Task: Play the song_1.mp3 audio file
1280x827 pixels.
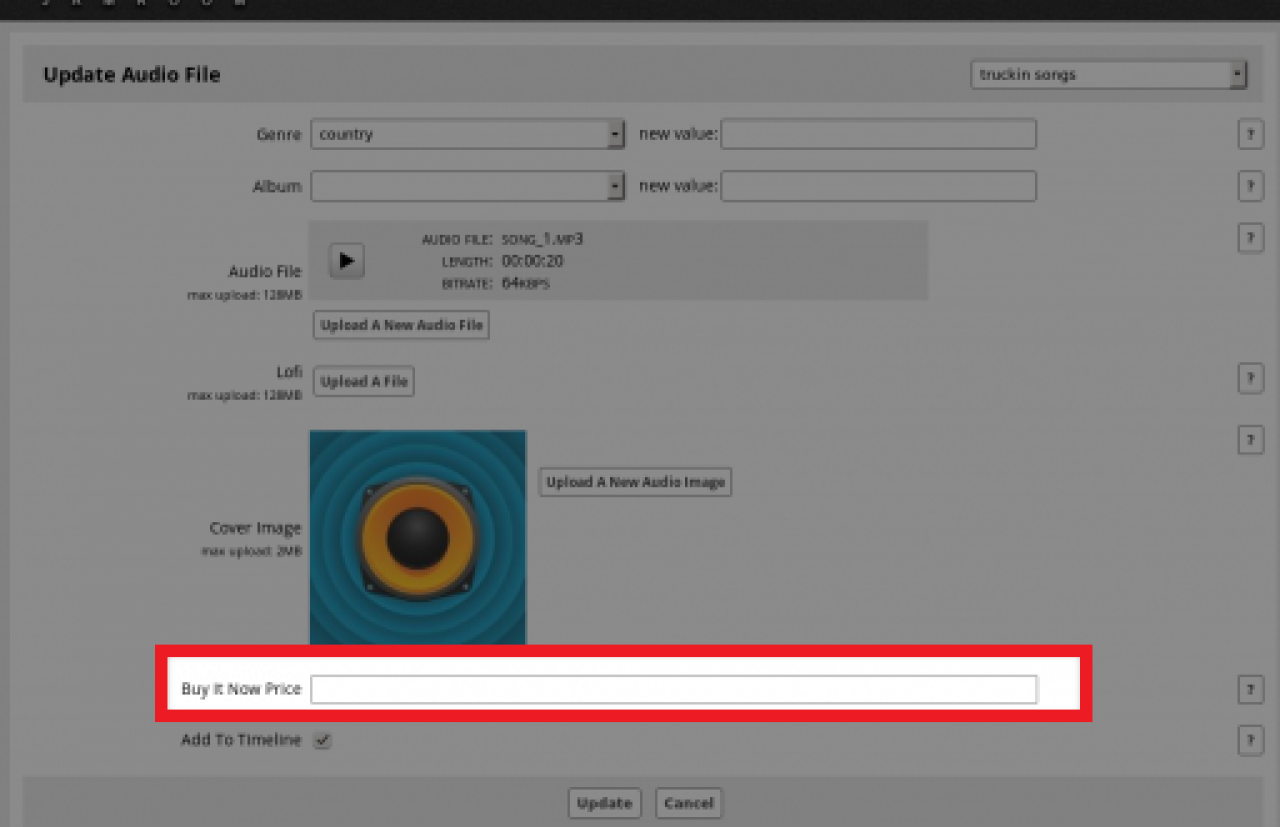Action: point(346,261)
